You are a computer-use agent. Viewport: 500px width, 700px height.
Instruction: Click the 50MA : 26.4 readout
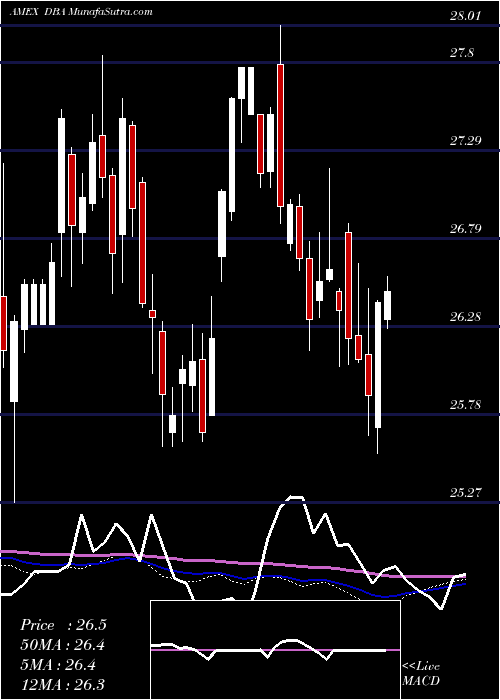(x=63, y=645)
